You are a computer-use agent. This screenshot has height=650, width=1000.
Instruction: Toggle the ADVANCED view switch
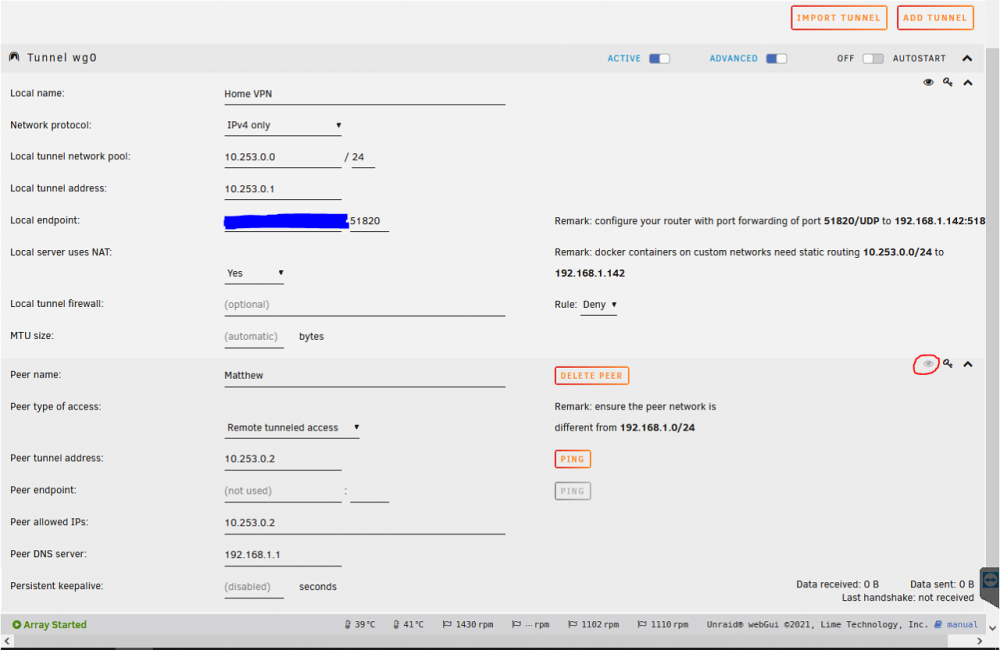(776, 58)
